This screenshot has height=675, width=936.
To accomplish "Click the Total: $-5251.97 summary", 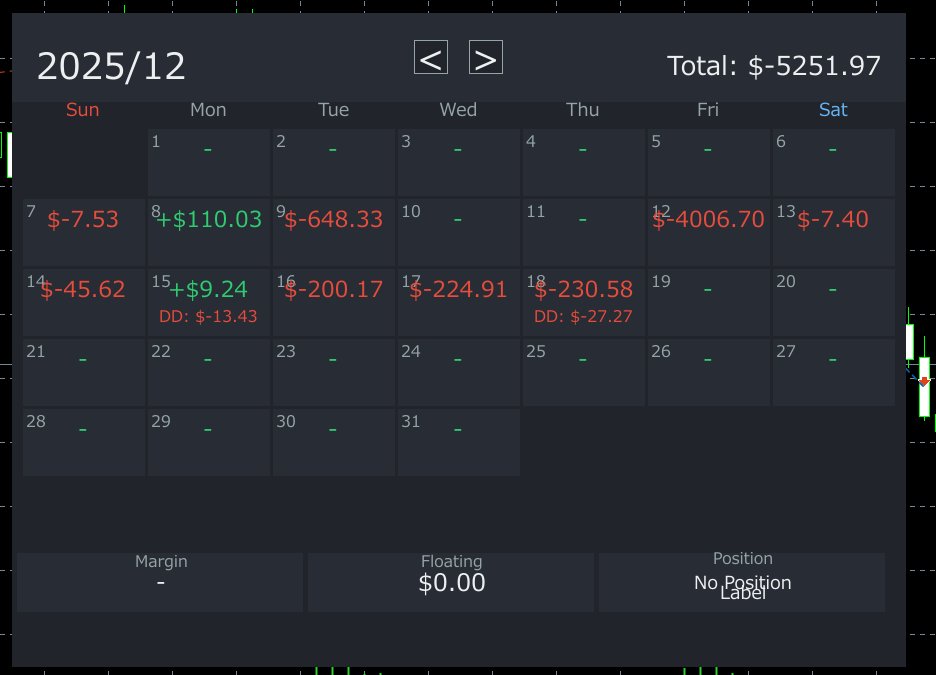I will [774, 66].
